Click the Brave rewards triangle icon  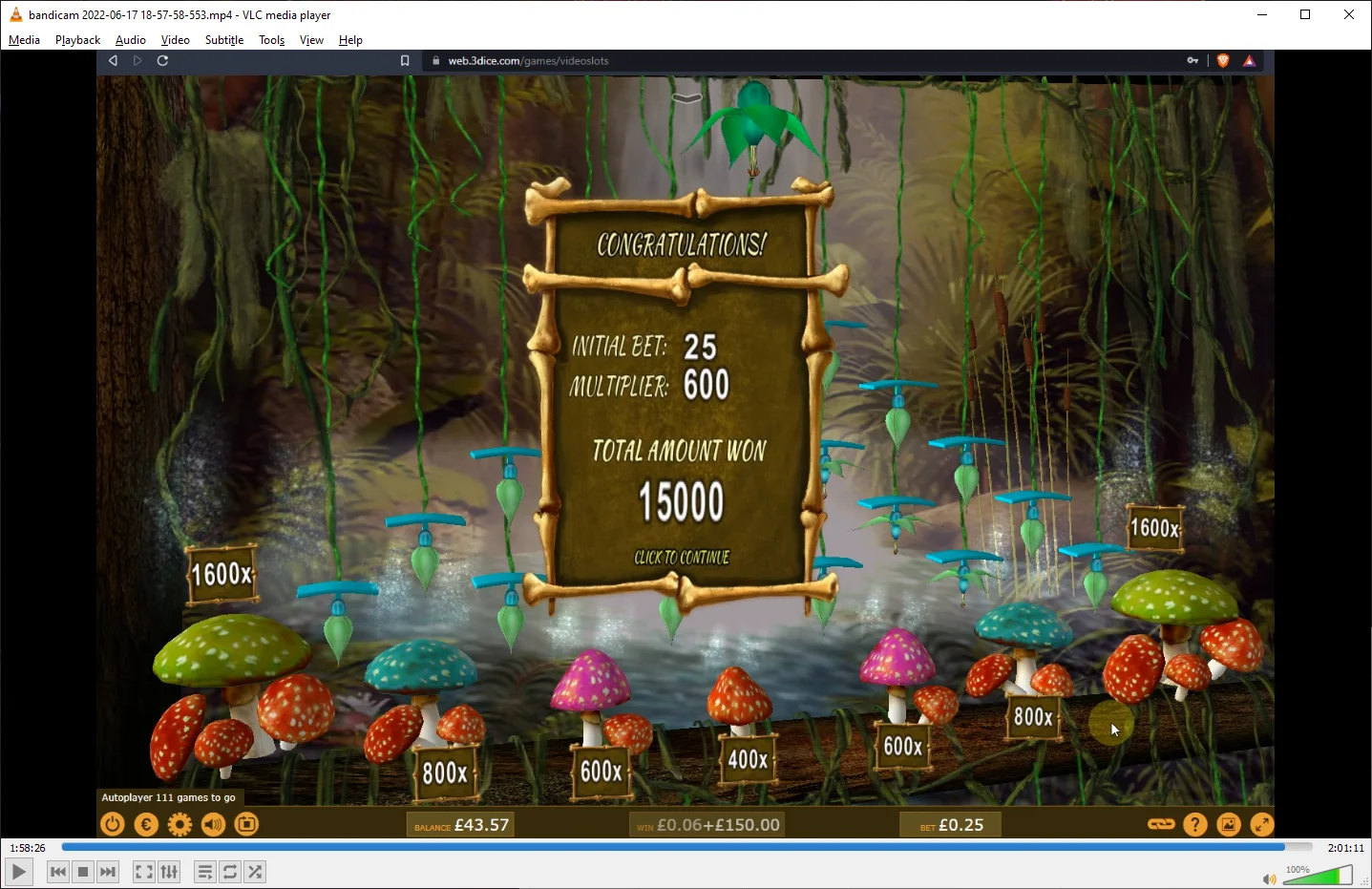(1249, 60)
